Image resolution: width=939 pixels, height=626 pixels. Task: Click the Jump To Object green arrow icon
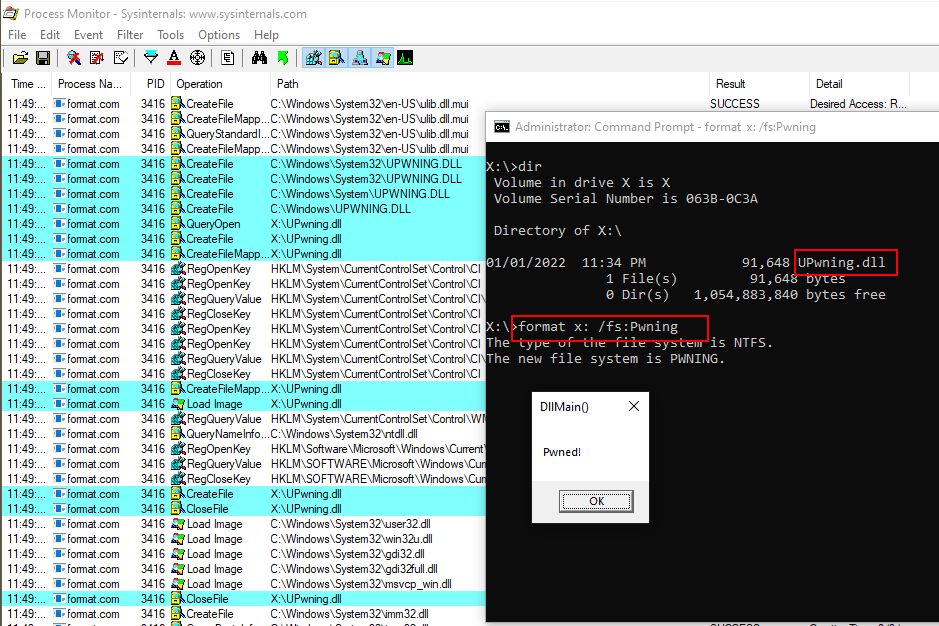coord(283,58)
